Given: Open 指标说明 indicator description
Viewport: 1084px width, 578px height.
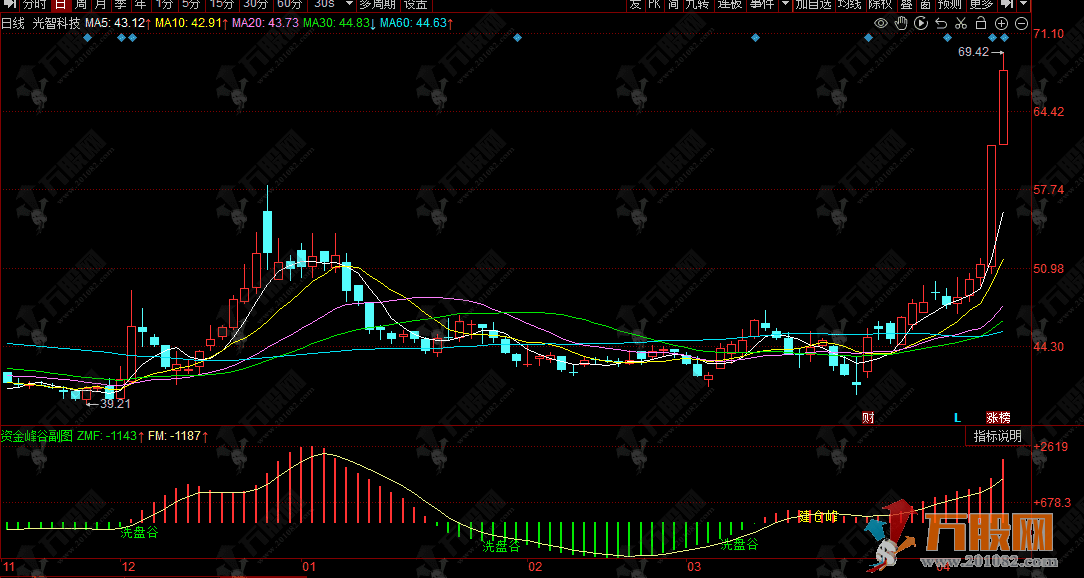Looking at the screenshot, I should (x=997, y=436).
